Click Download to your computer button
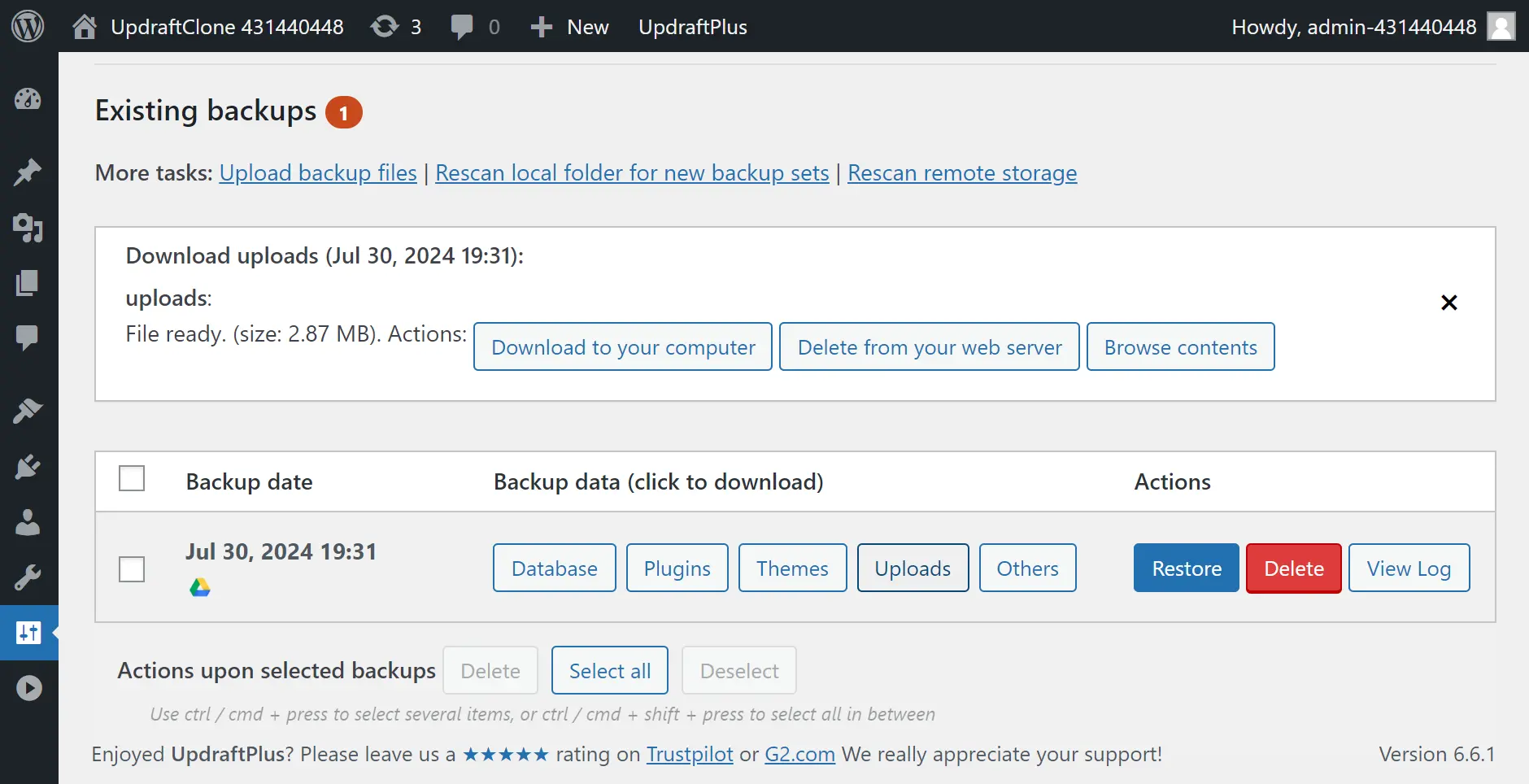The height and width of the screenshot is (784, 1529). (x=623, y=347)
